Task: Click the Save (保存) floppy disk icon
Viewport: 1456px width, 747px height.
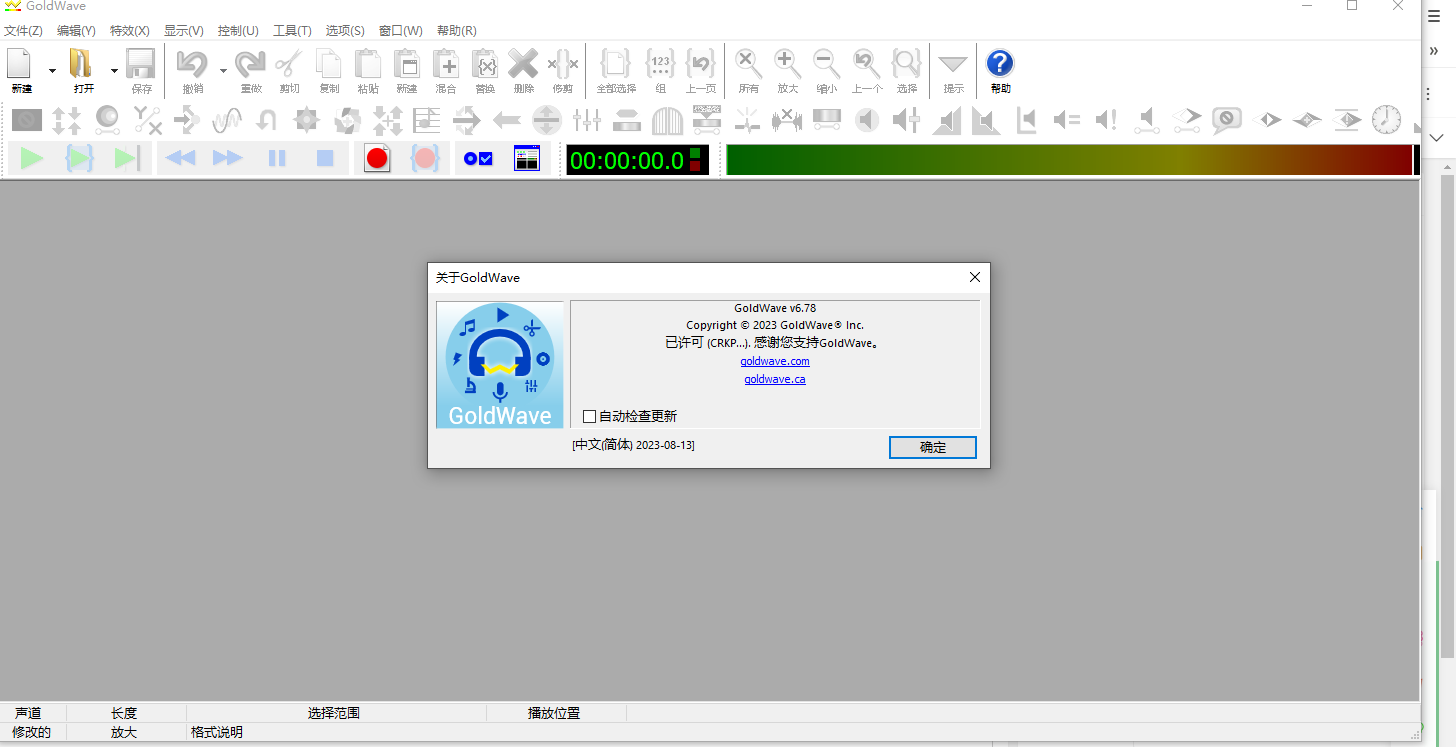Action: click(141, 64)
